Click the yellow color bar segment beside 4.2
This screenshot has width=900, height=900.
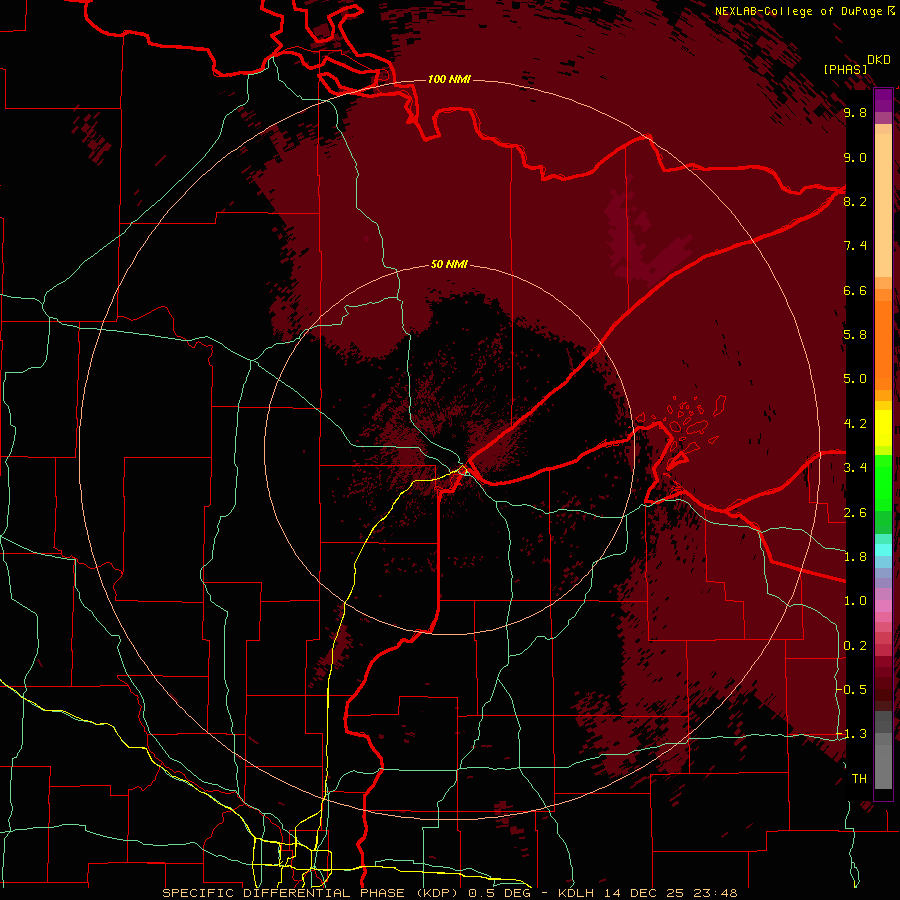(883, 428)
